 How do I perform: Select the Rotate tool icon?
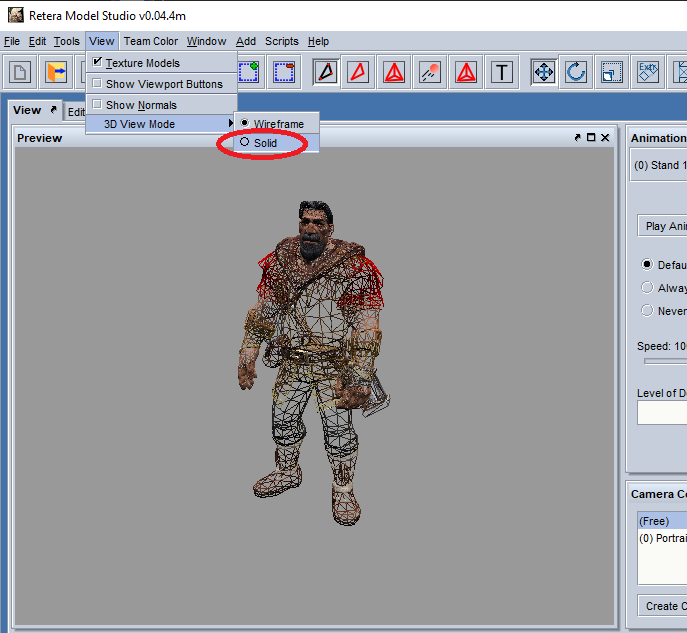tap(577, 72)
